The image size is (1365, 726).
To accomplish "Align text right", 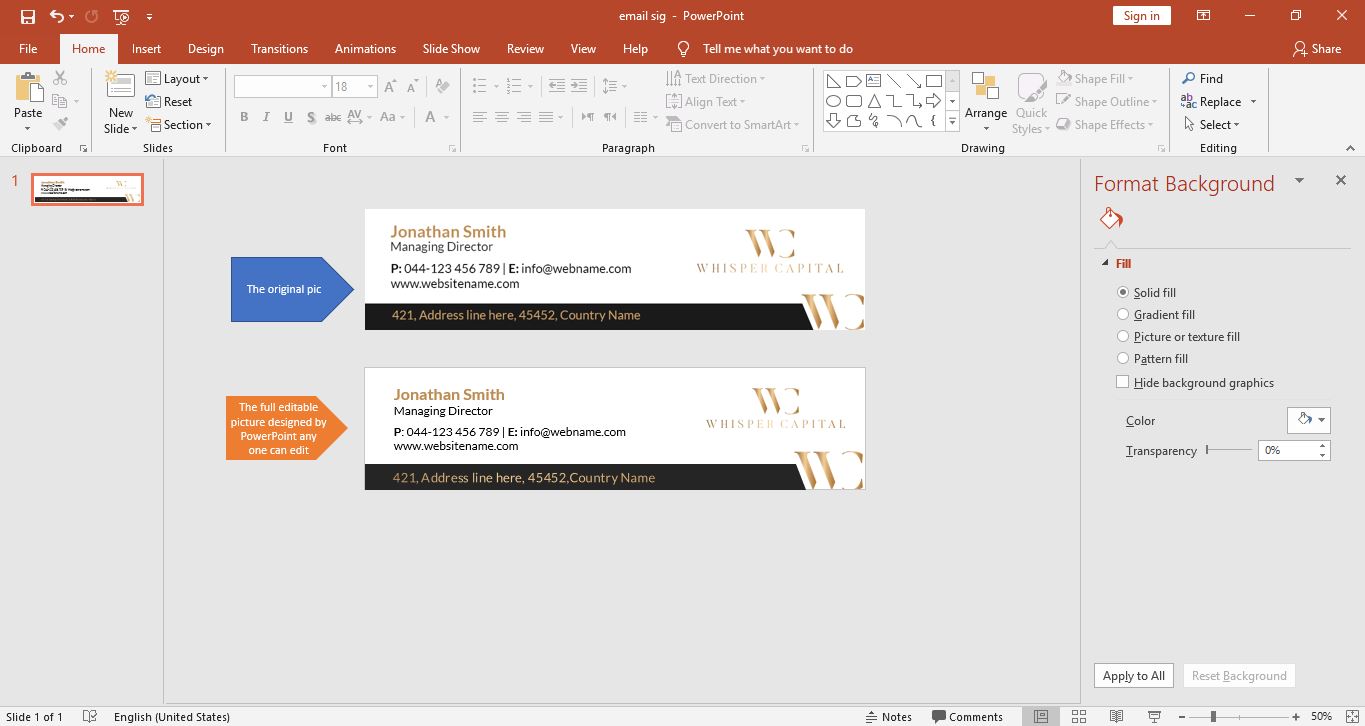I will [524, 117].
